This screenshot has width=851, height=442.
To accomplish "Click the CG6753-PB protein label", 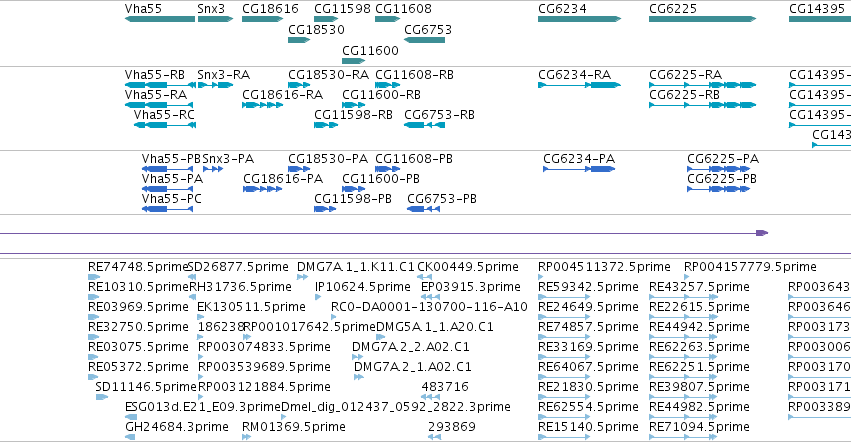I will (442, 199).
